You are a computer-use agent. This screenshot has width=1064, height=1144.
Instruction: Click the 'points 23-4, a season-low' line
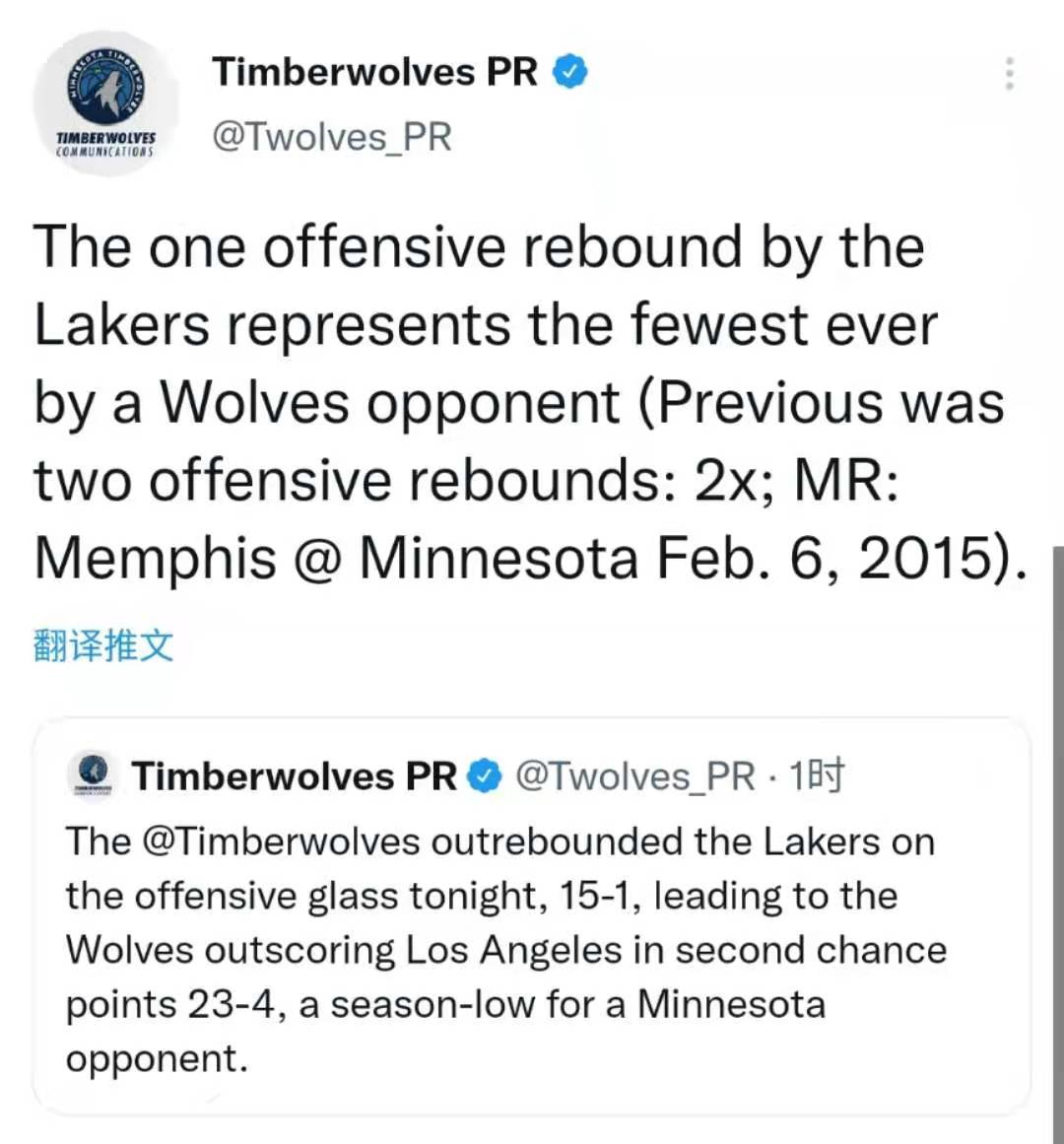pos(445,1005)
